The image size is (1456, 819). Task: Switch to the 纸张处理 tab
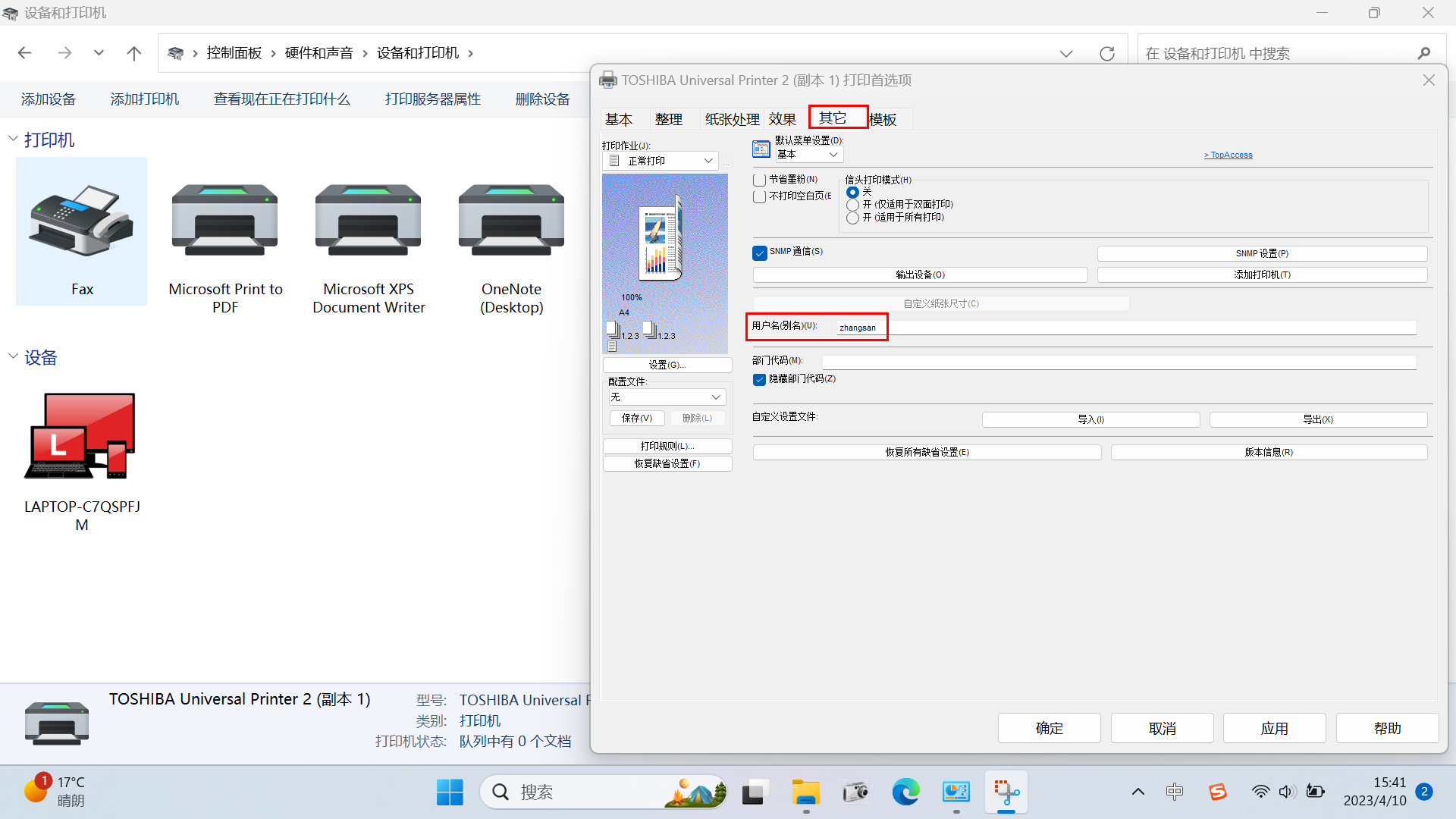coord(731,119)
